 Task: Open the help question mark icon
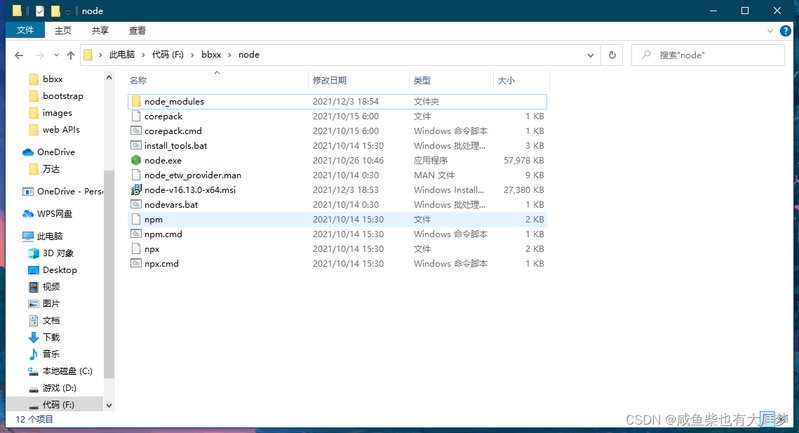point(785,31)
